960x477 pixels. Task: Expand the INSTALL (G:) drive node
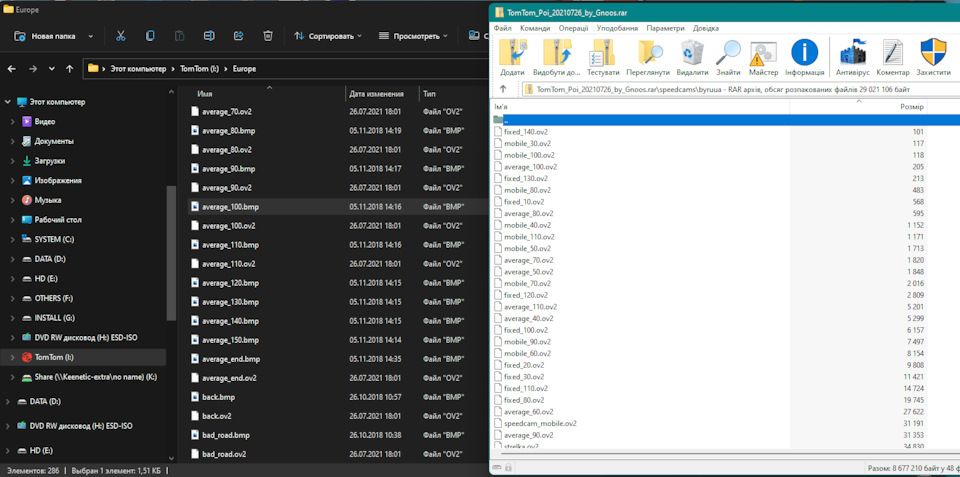point(13,318)
